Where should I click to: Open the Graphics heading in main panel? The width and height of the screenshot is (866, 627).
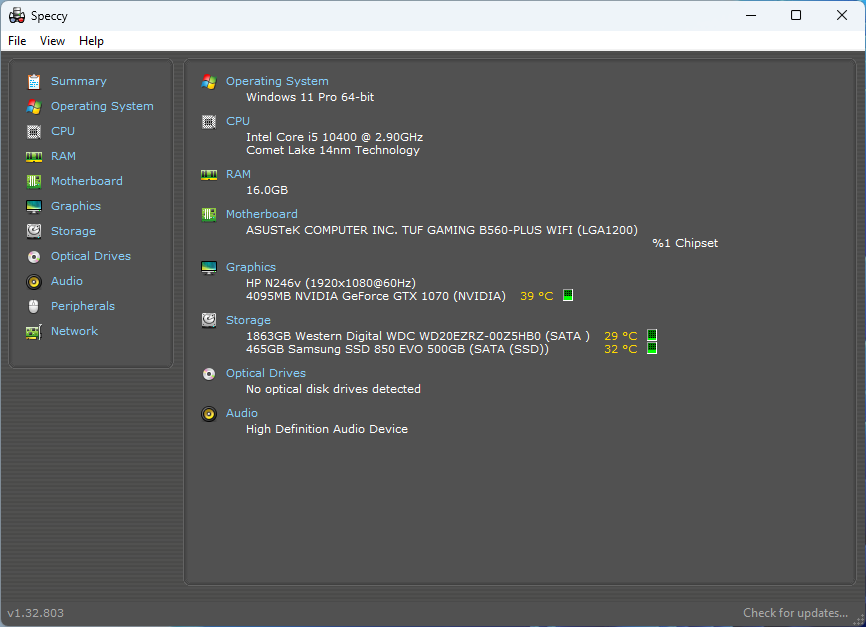click(250, 267)
